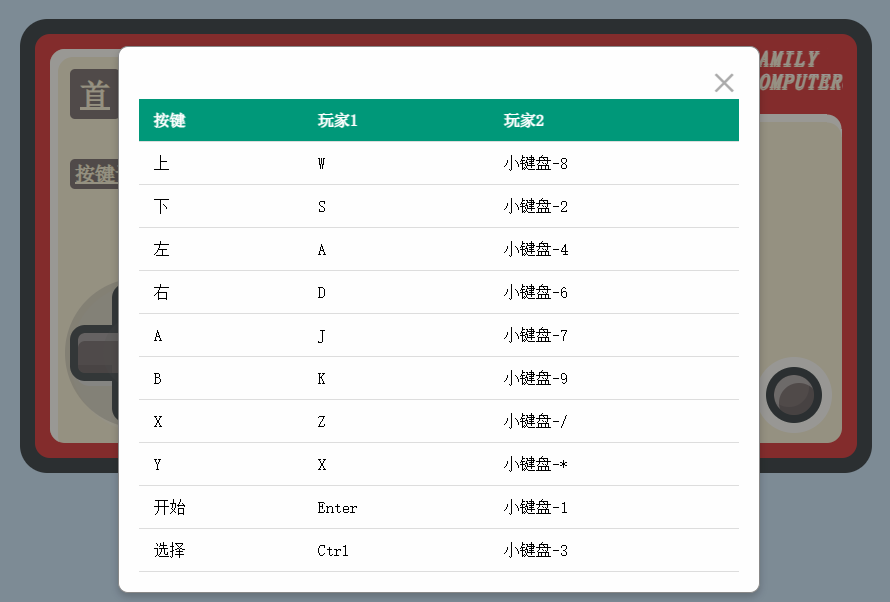
Task: Close the key mapping dialog
Action: (x=724, y=83)
